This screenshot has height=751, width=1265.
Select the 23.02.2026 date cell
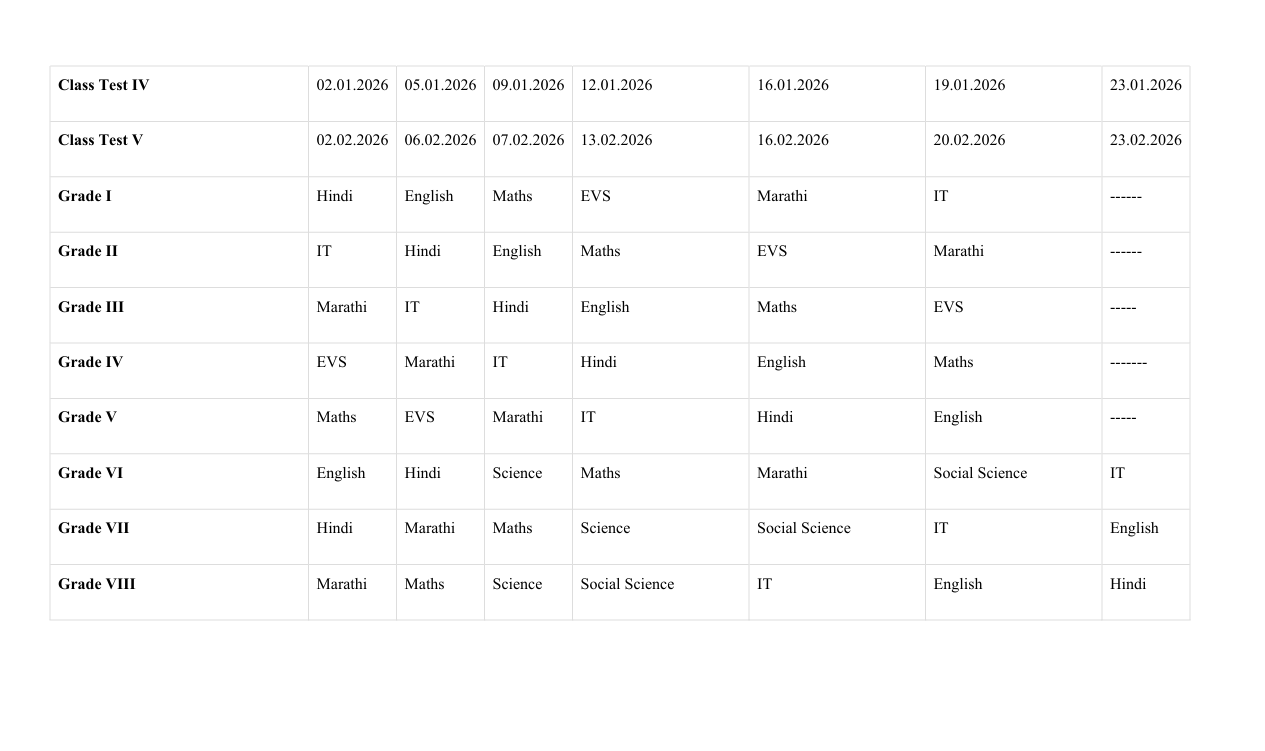(1145, 140)
